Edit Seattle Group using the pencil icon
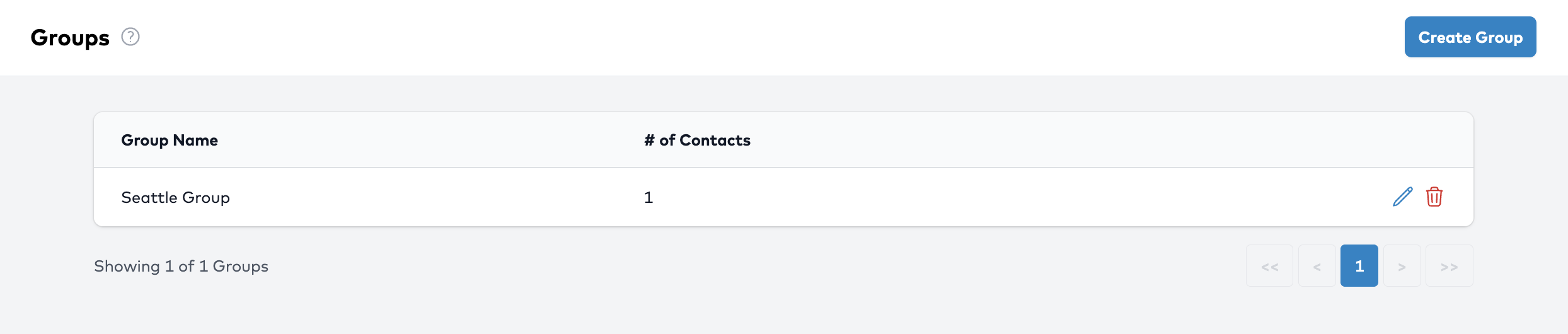The image size is (1568, 334). tap(1402, 197)
